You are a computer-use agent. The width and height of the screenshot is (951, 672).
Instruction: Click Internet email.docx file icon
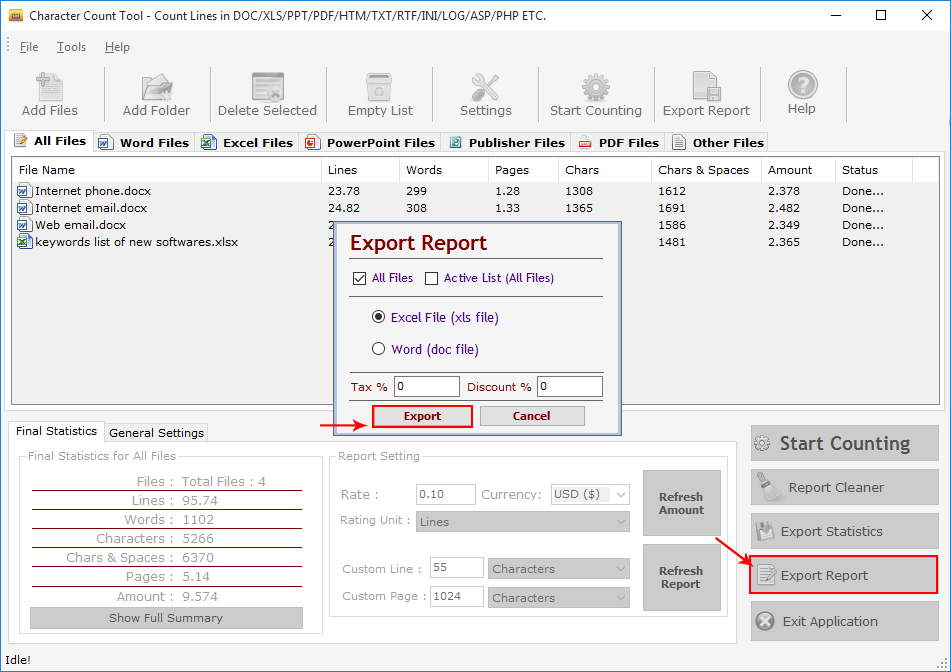coord(24,207)
